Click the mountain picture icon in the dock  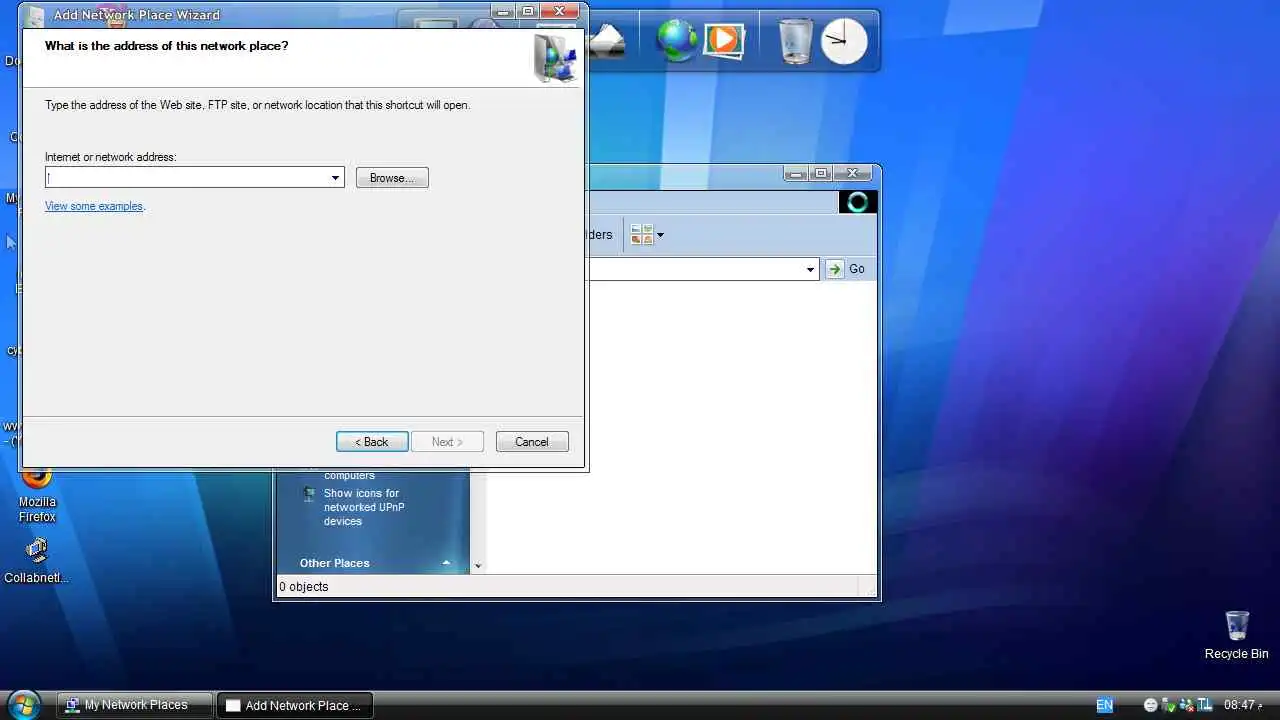pyautogui.click(x=606, y=42)
